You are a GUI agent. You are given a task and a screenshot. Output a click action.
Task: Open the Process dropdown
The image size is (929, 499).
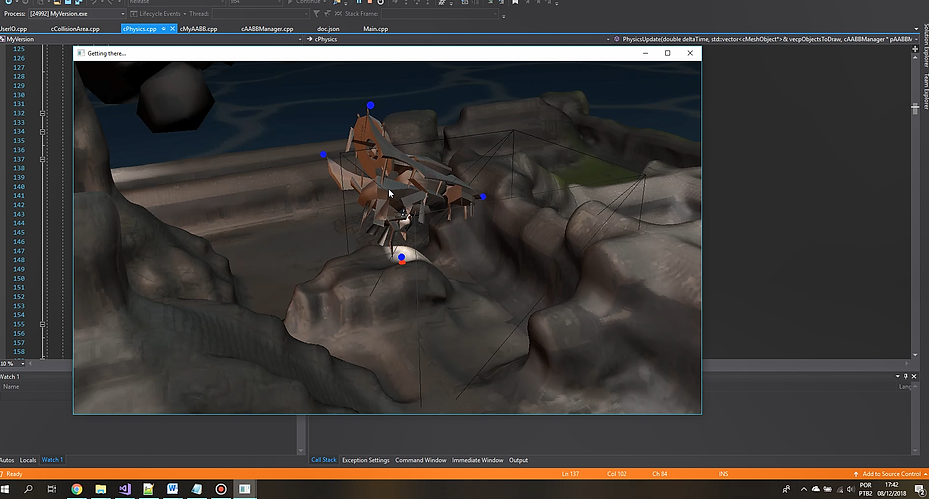[123, 14]
